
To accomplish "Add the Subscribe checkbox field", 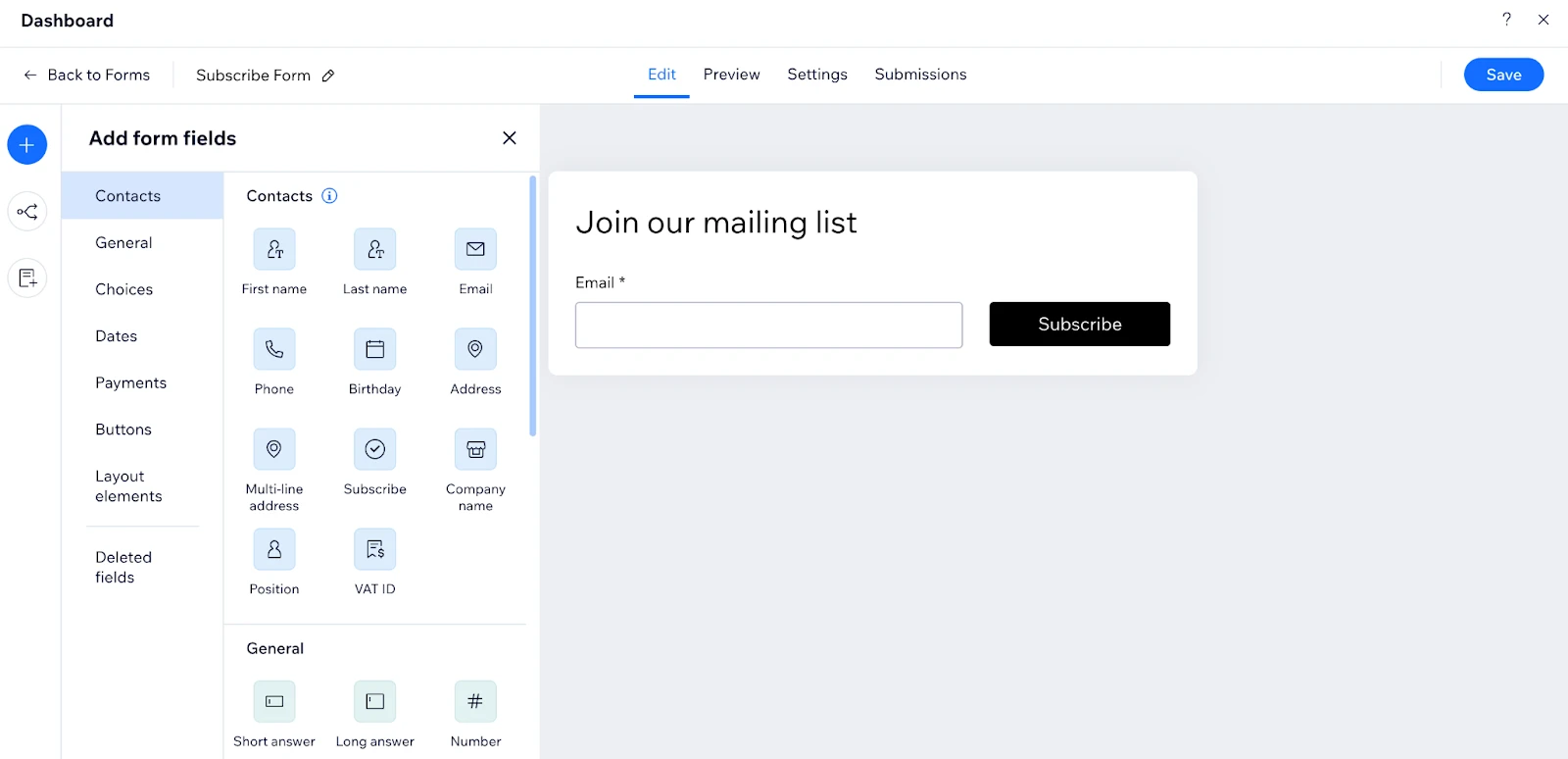I will click(x=374, y=450).
